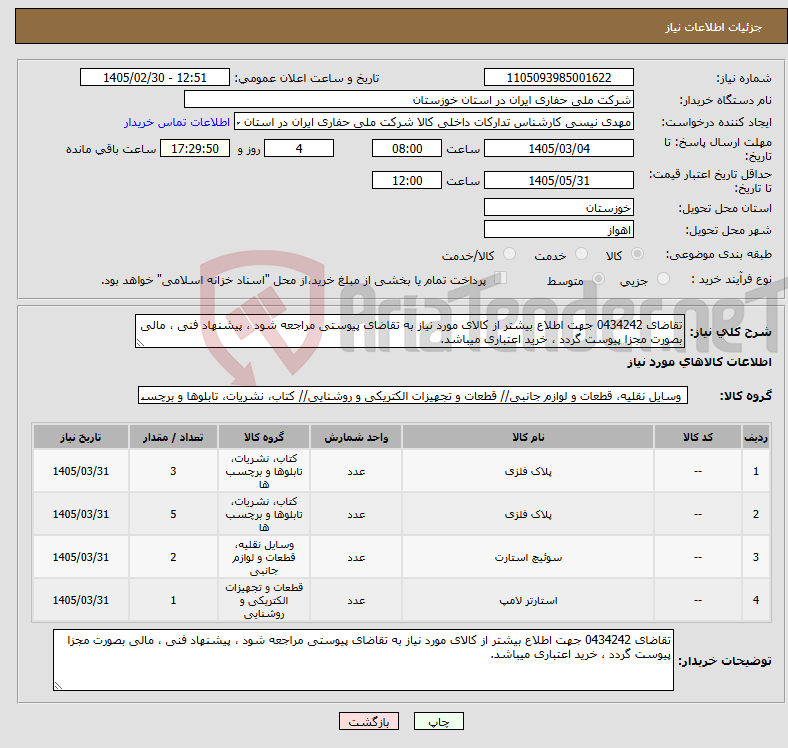
Task: Click the سوئیچ استارت item name
Action: [528, 557]
